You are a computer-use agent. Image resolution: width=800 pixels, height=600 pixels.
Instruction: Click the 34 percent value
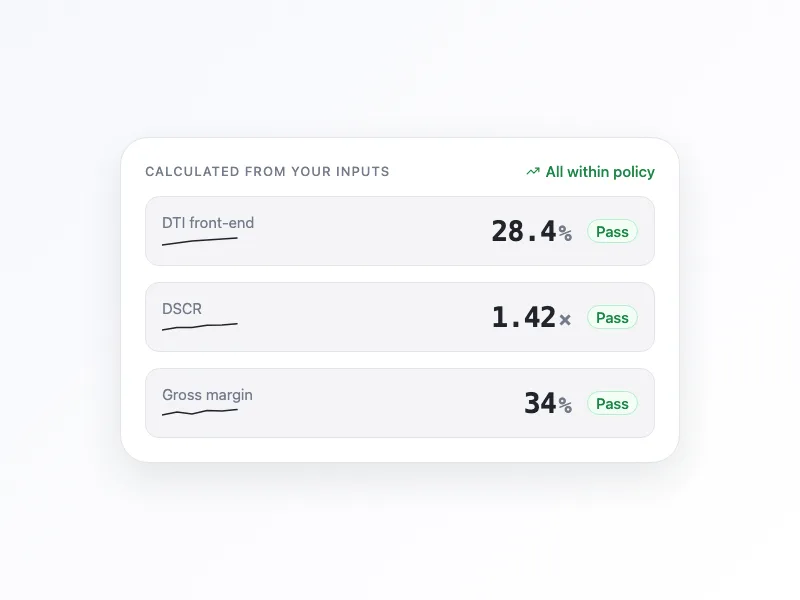[540, 403]
